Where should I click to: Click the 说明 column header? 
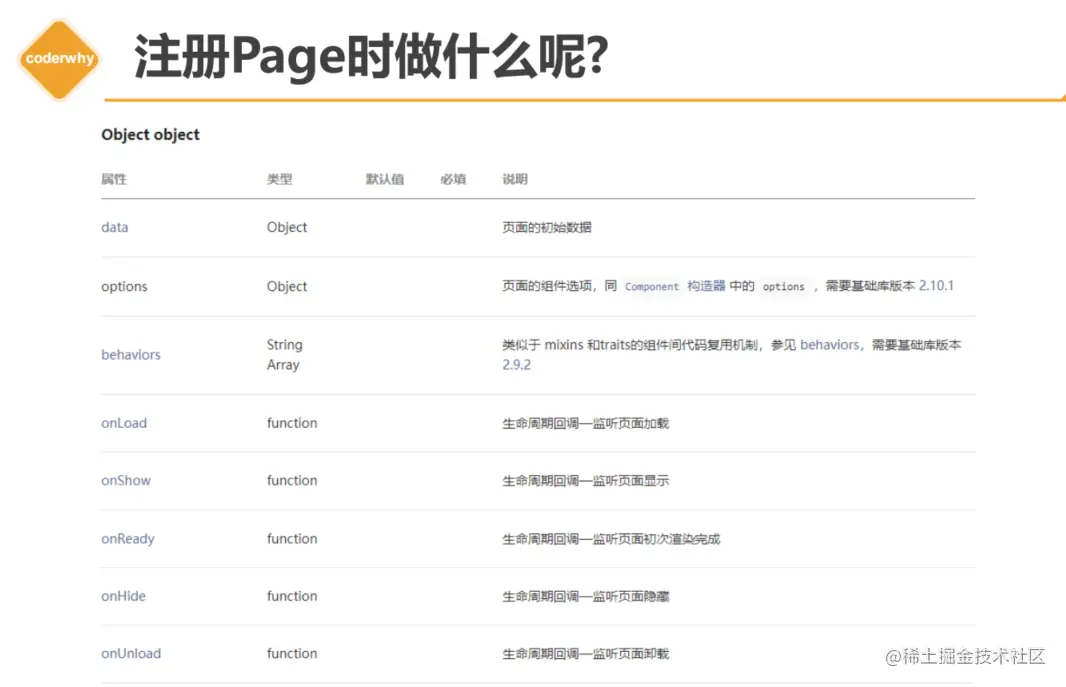(x=515, y=179)
